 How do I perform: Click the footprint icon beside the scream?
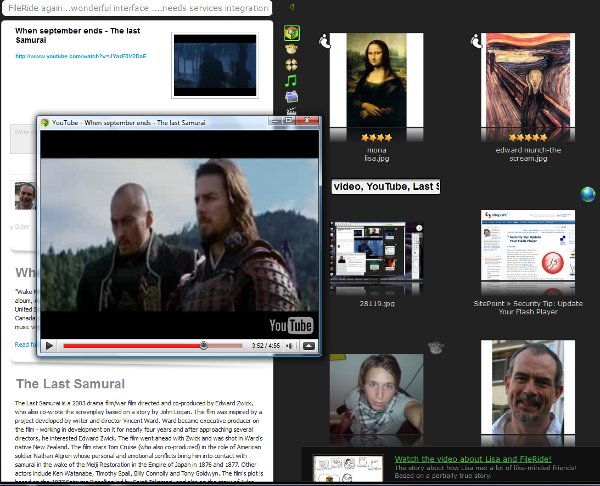point(476,41)
